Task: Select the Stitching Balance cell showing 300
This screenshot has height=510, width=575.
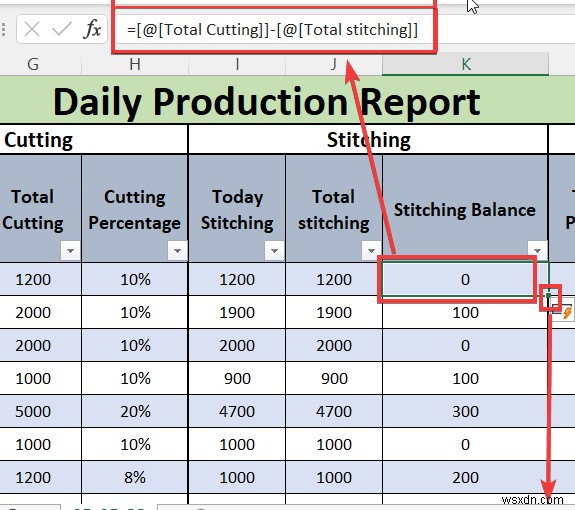Action: 465,411
